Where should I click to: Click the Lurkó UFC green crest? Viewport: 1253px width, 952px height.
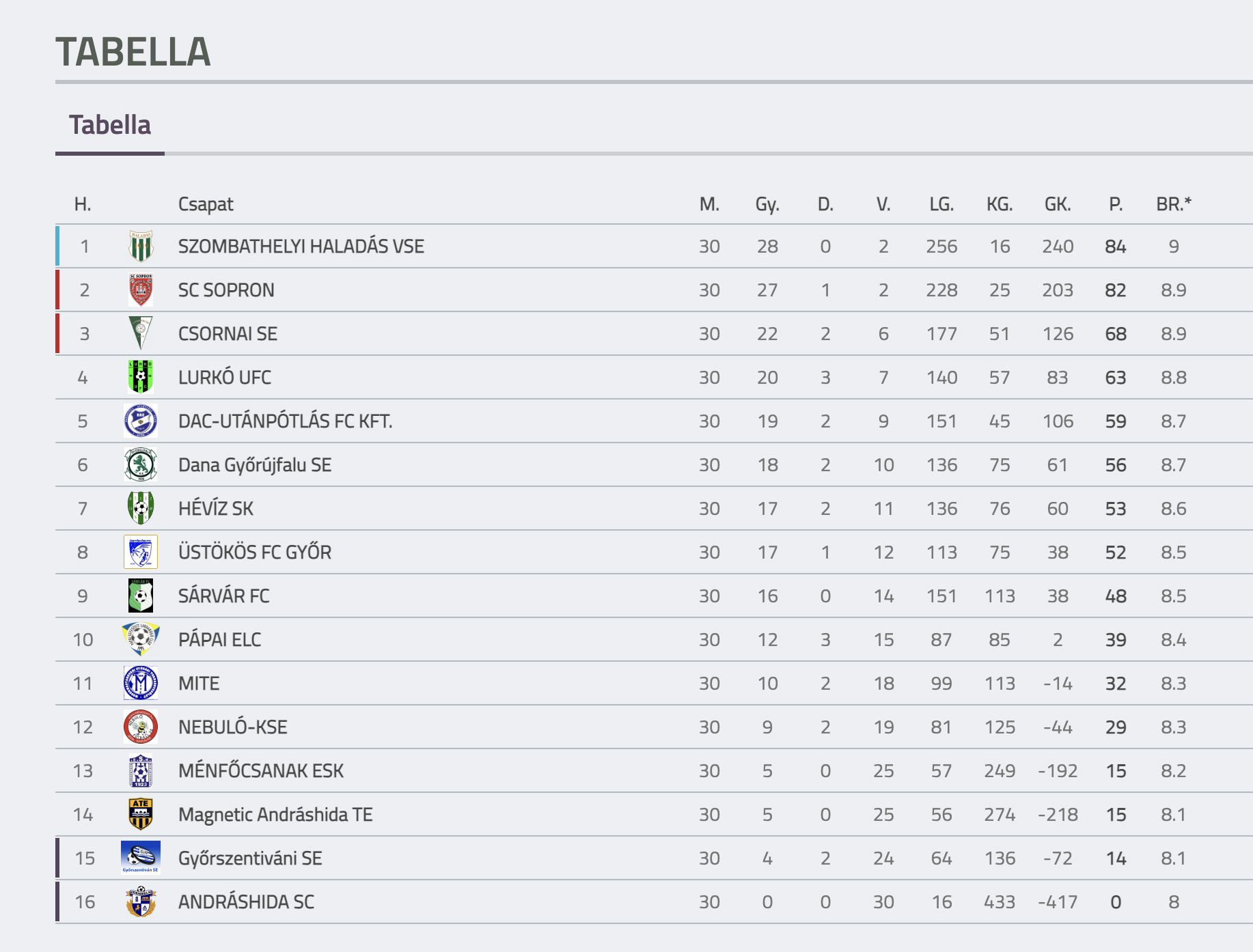[x=141, y=378]
